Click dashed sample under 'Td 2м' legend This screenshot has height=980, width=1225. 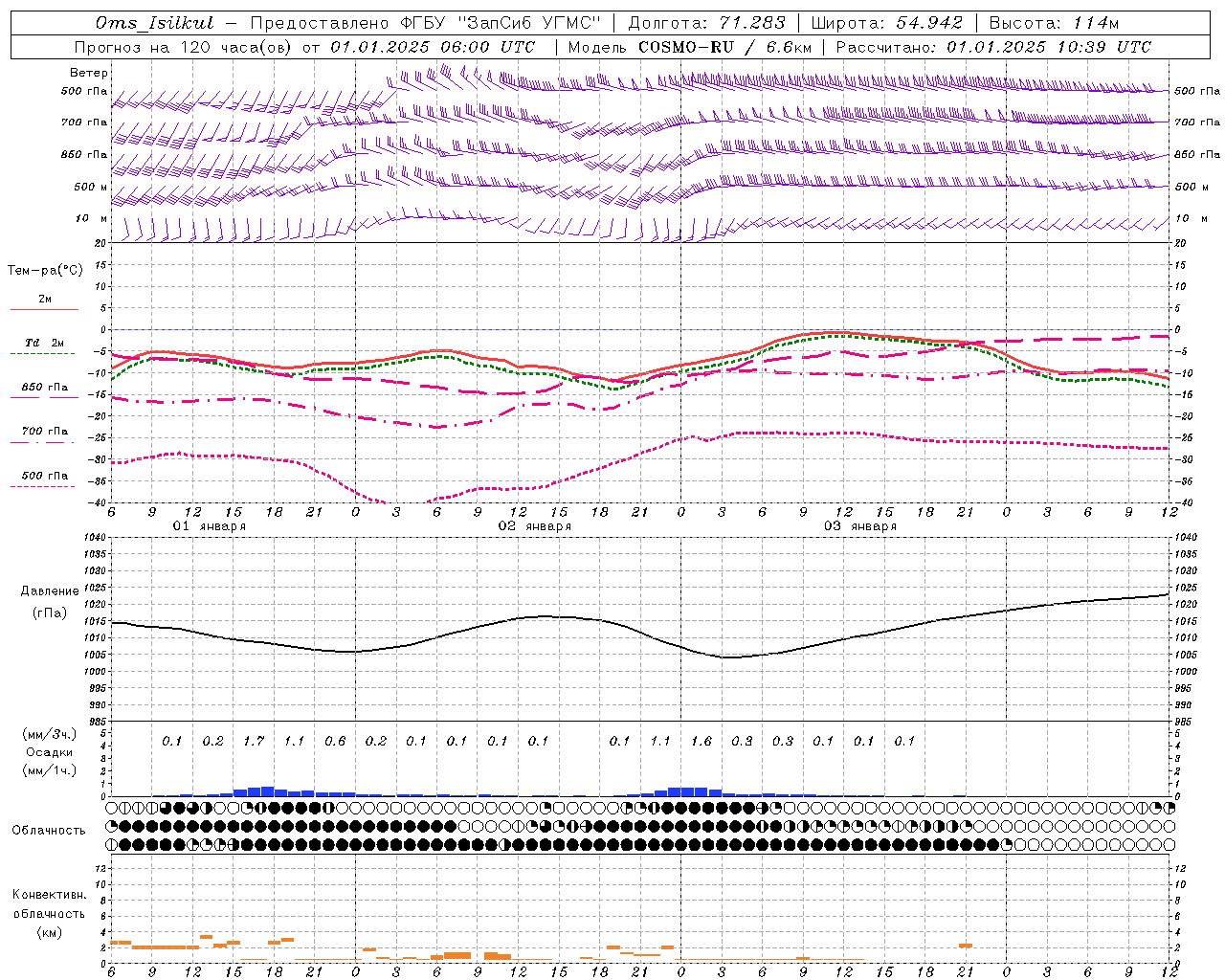pyautogui.click(x=42, y=353)
